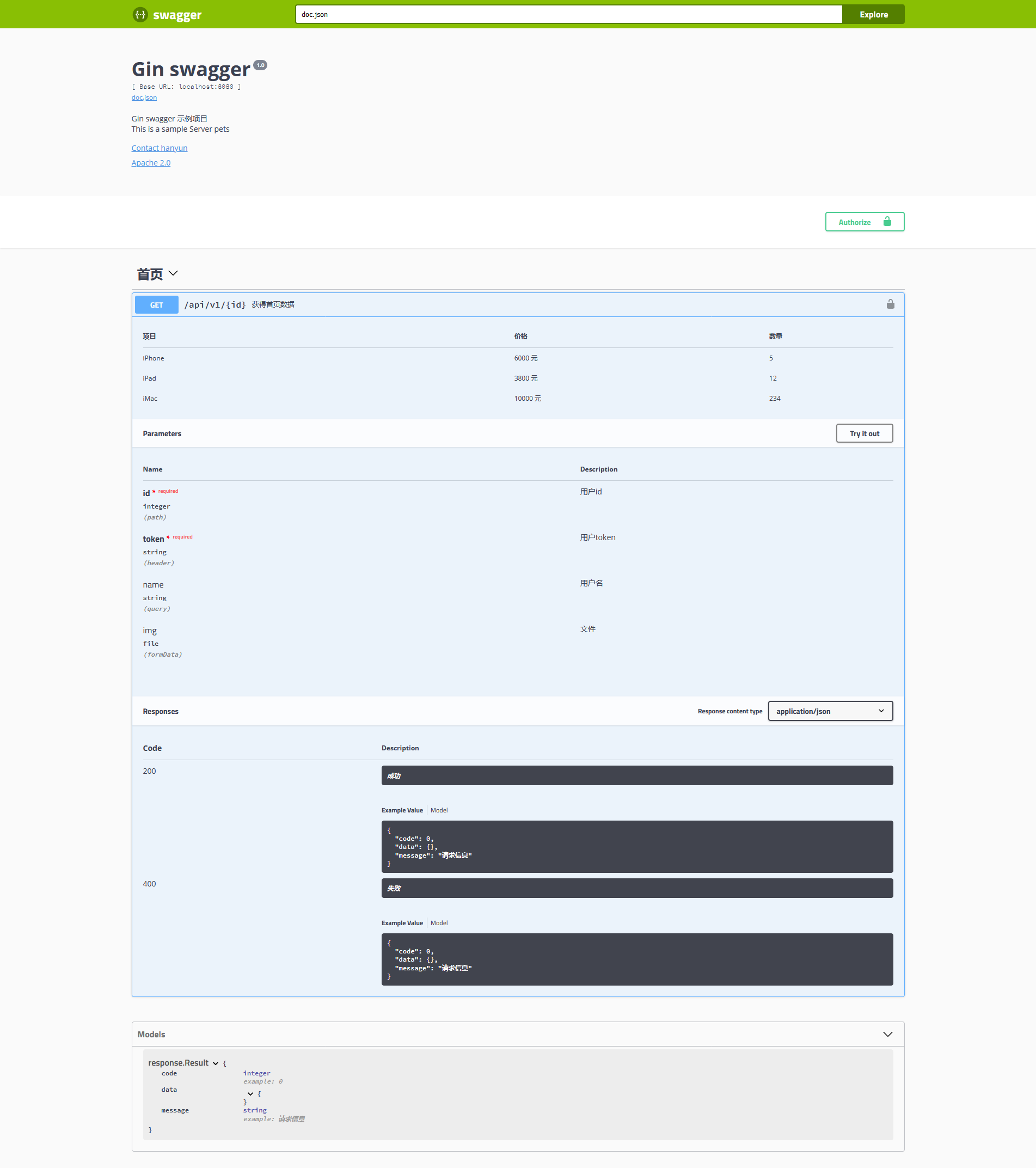Click the quantity value 12
Viewport: 1036px width, 1168px height.
point(773,378)
